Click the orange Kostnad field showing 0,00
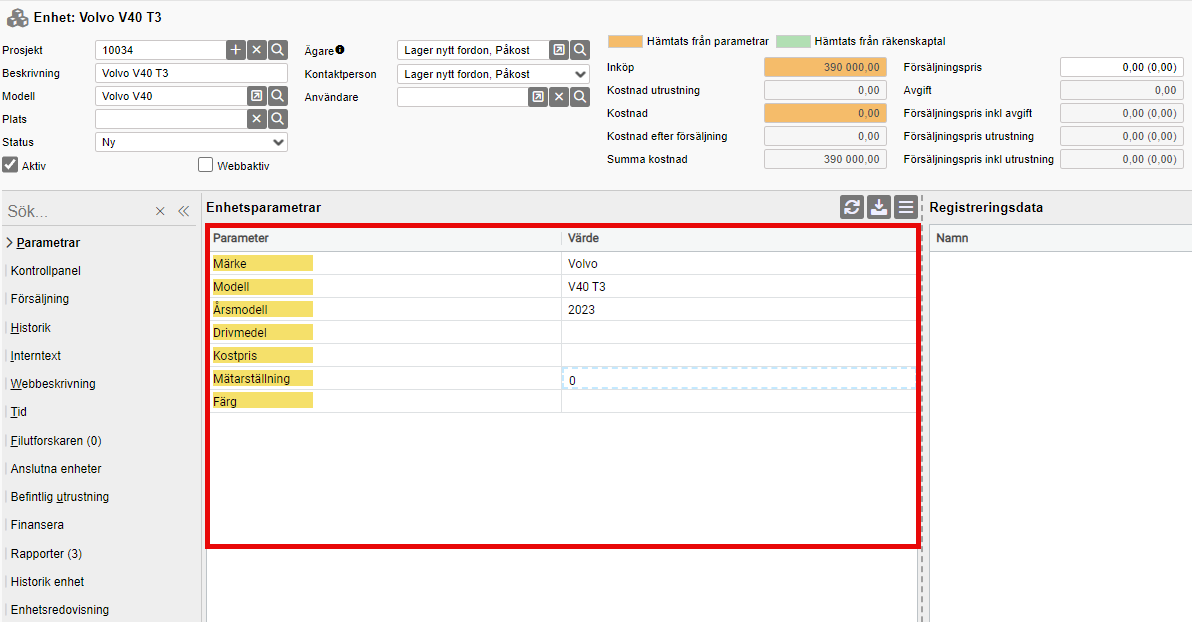This screenshot has width=1192, height=622. [825, 113]
